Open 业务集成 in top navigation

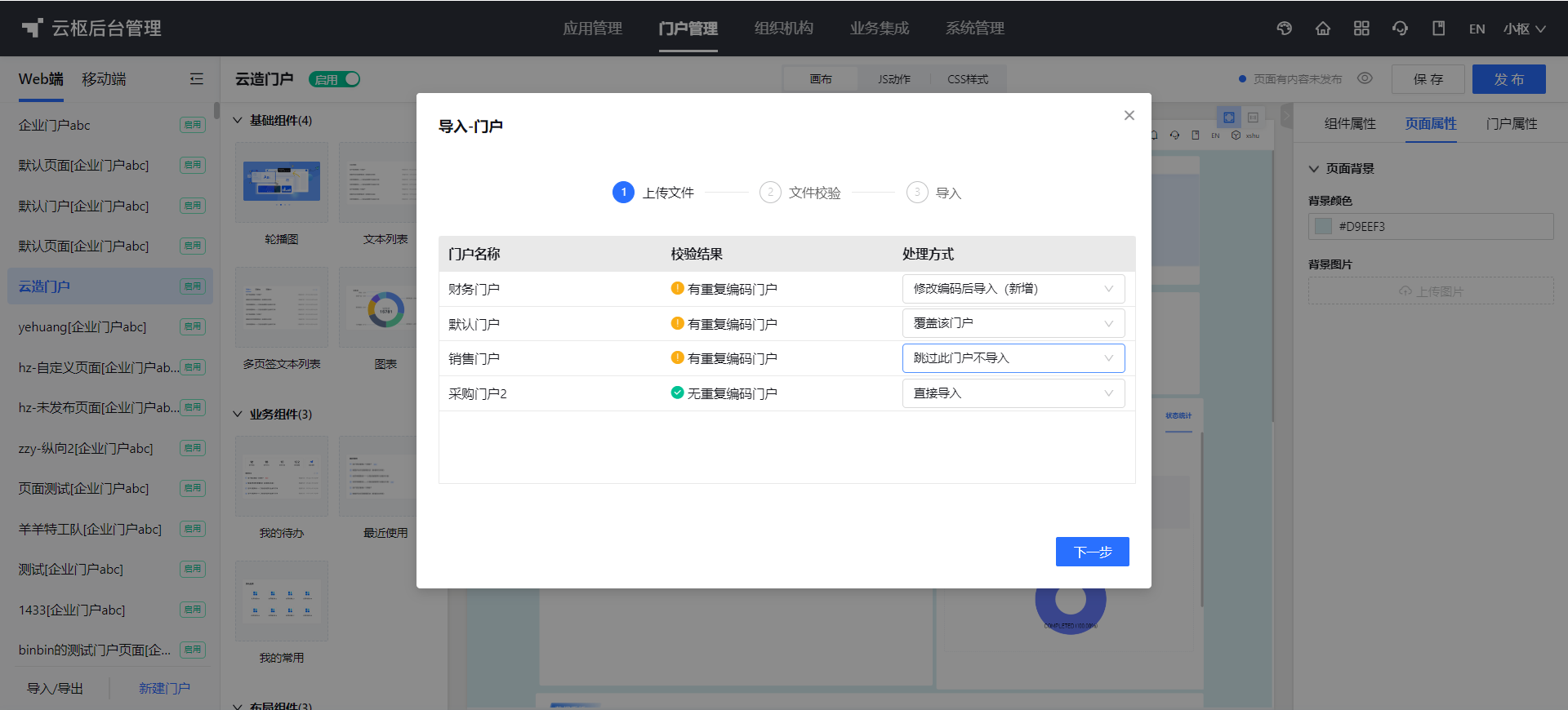[880, 29]
